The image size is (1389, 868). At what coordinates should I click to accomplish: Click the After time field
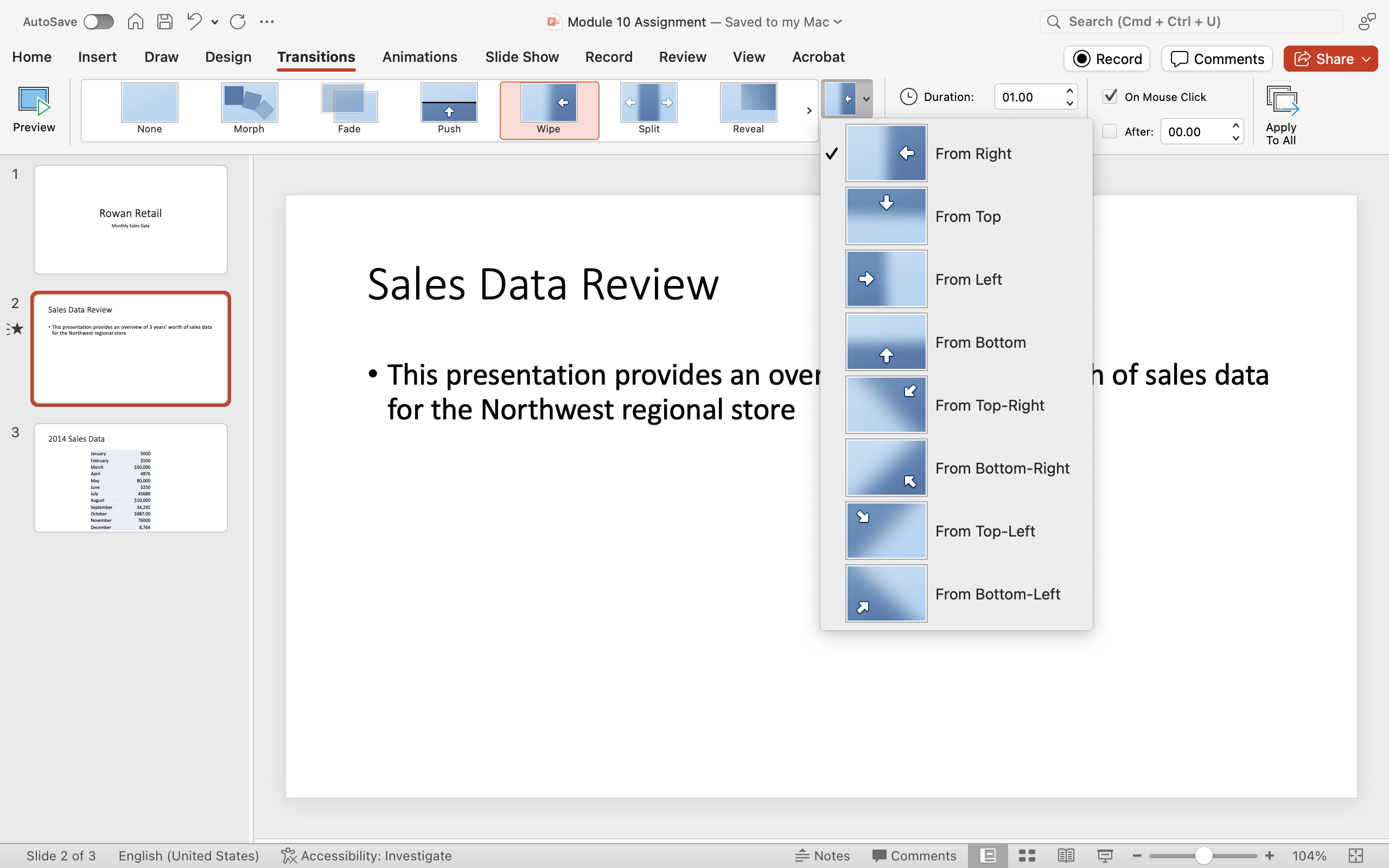[x=1195, y=131]
